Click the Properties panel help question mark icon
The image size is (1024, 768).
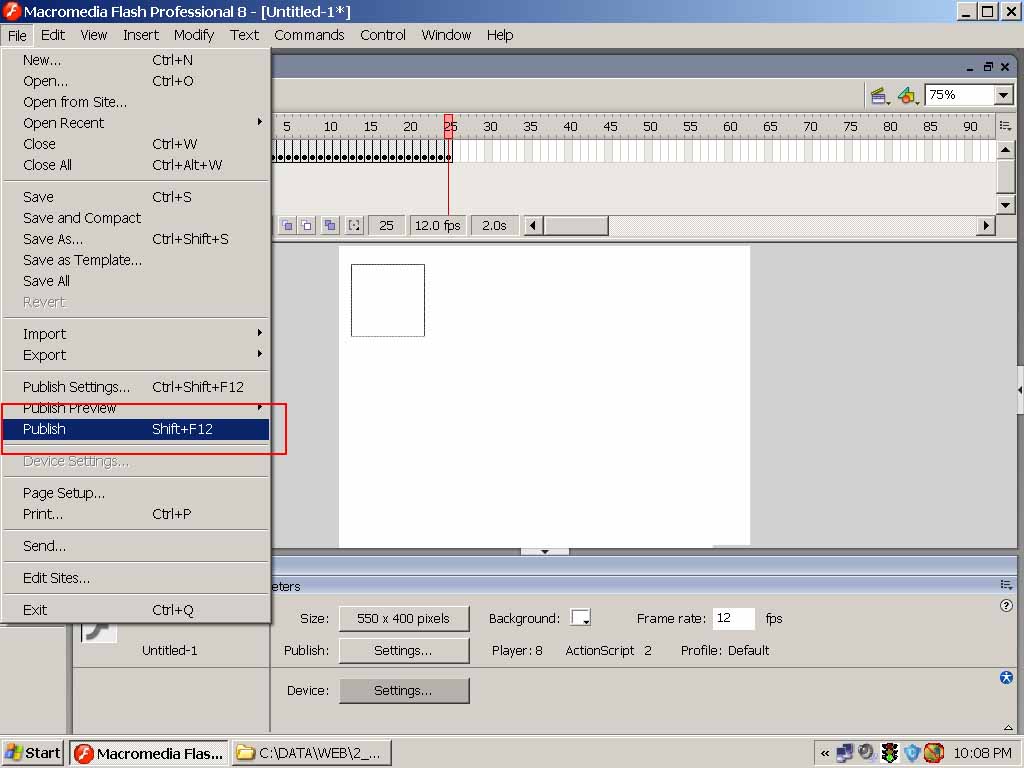click(1006, 605)
